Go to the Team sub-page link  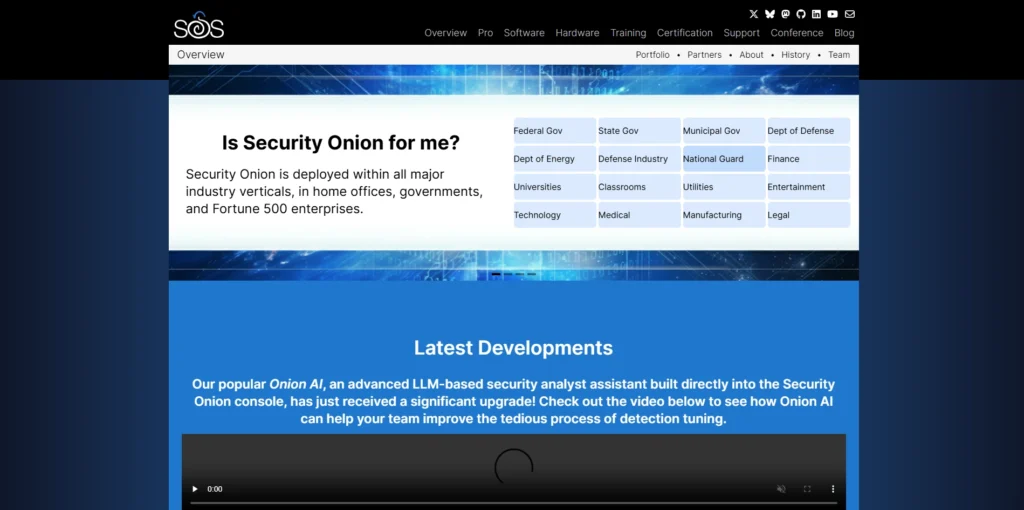point(839,55)
